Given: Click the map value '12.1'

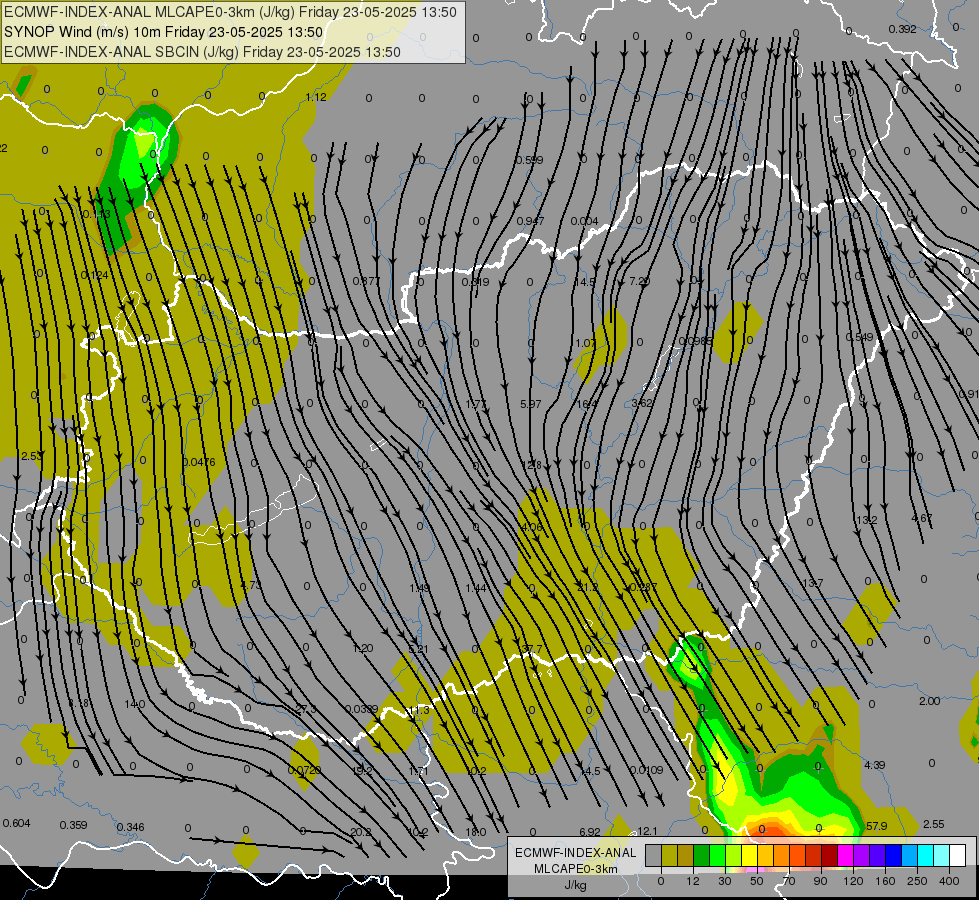Looking at the screenshot, I should click(647, 831).
